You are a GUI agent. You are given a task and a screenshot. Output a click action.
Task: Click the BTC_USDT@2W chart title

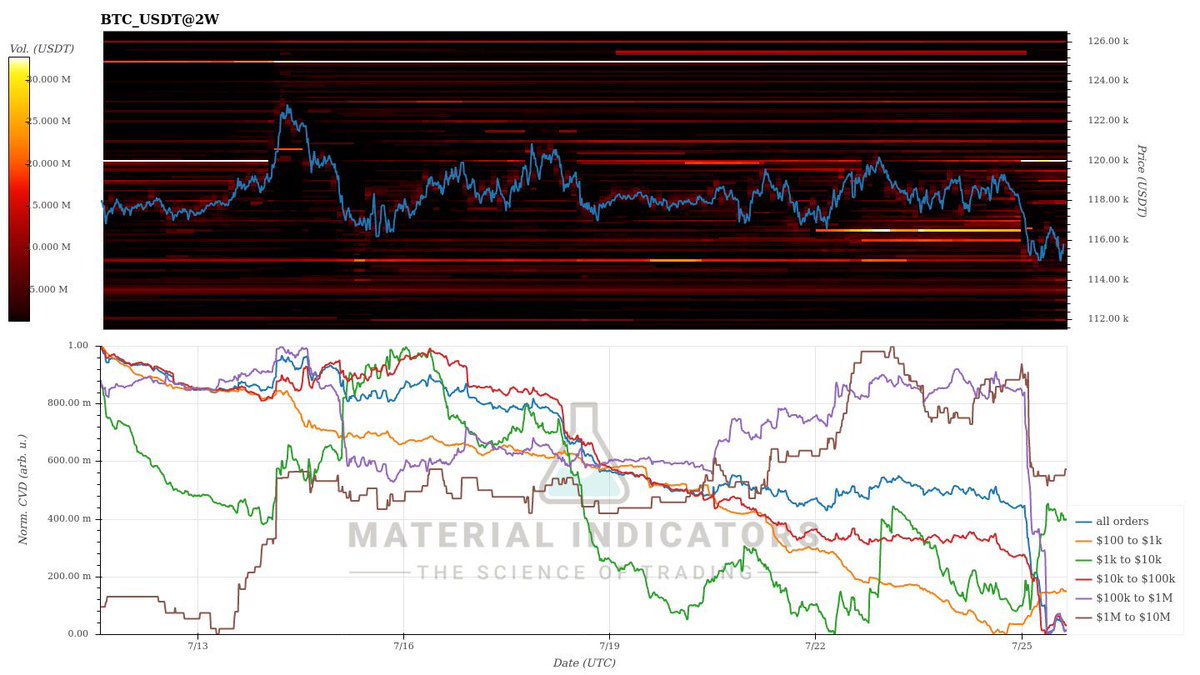160,19
